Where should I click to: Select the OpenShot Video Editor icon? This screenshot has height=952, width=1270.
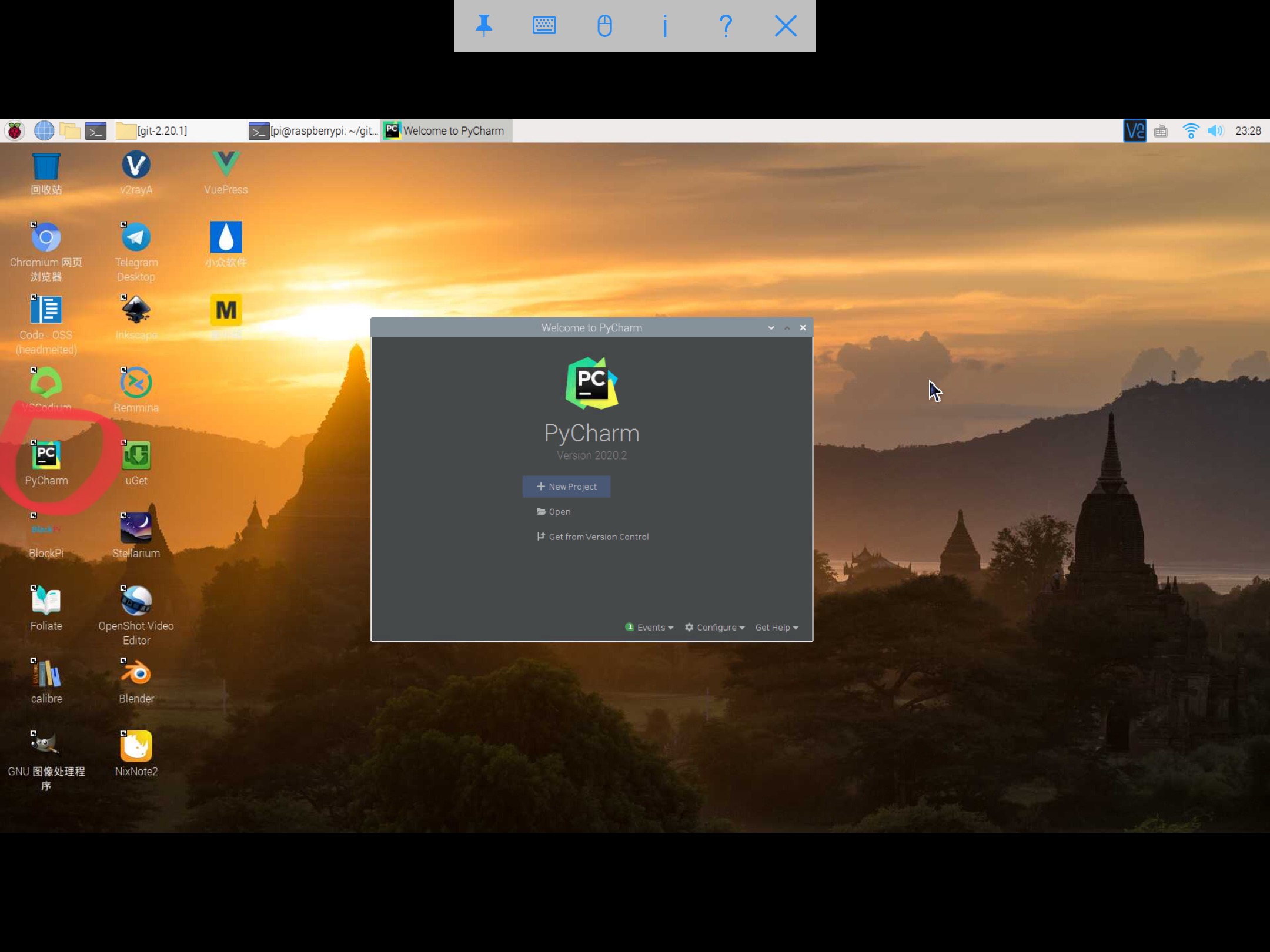136,616
